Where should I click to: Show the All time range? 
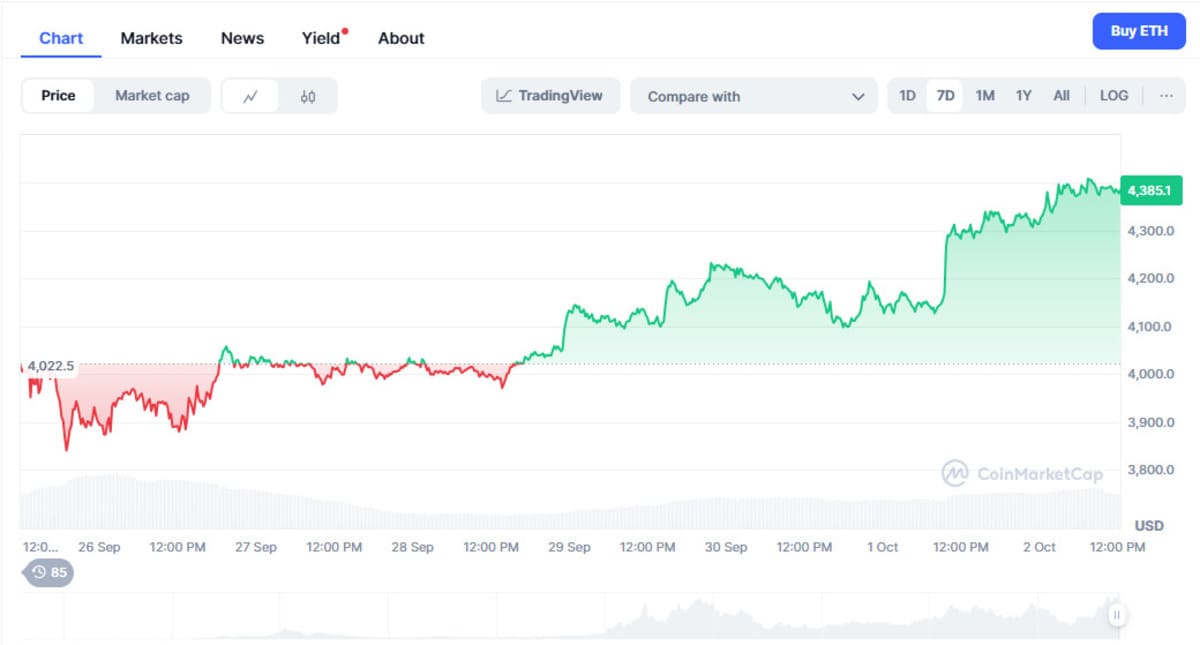click(1061, 96)
